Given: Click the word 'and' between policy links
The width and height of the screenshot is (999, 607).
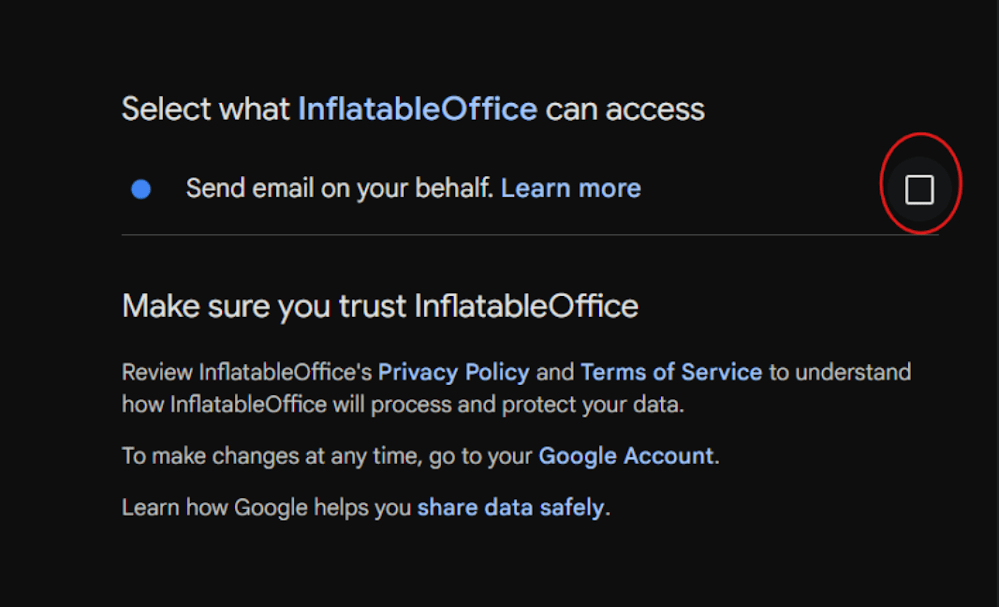Looking at the screenshot, I should (555, 372).
